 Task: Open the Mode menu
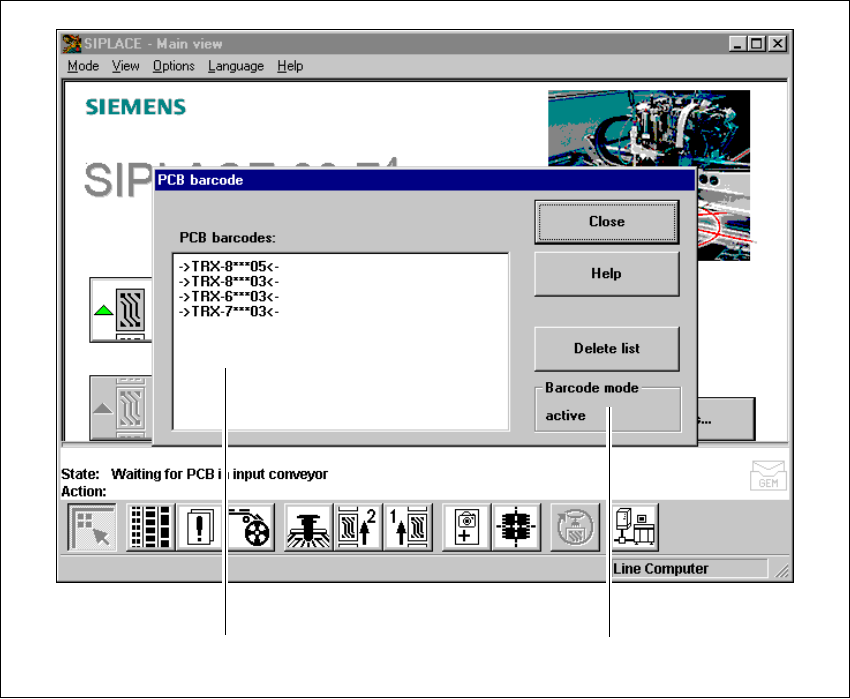coord(83,66)
